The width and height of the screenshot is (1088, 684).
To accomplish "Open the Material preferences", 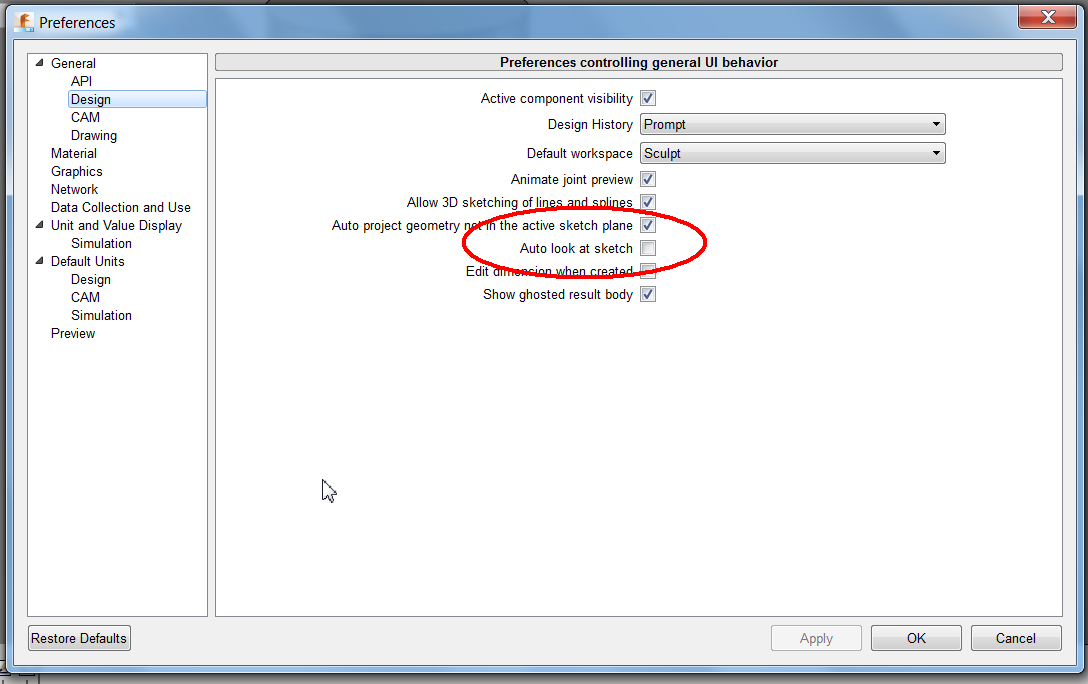I will coord(73,153).
